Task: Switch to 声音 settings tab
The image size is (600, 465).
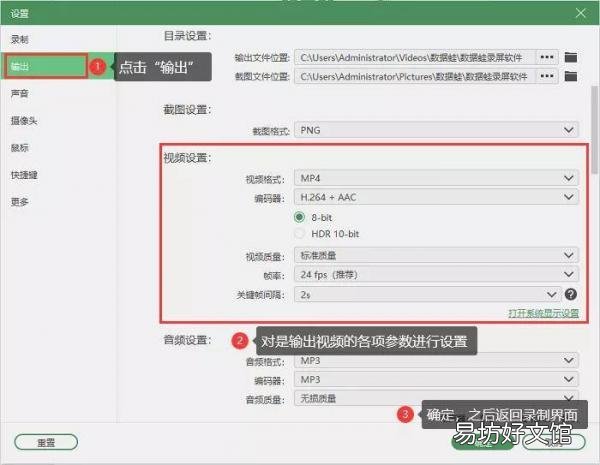Action: [x=20, y=93]
